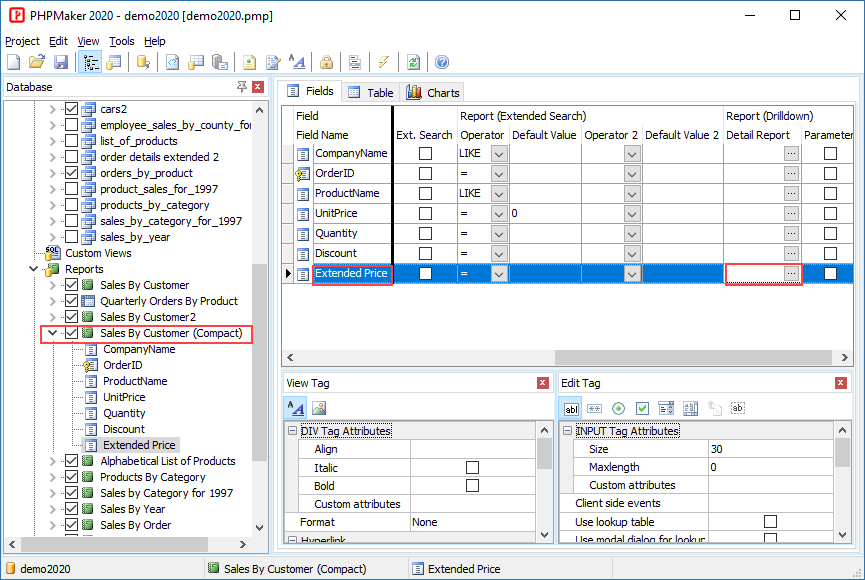This screenshot has height=580, width=865.
Task: Select the Radio button edit tag icon
Action: point(618,408)
